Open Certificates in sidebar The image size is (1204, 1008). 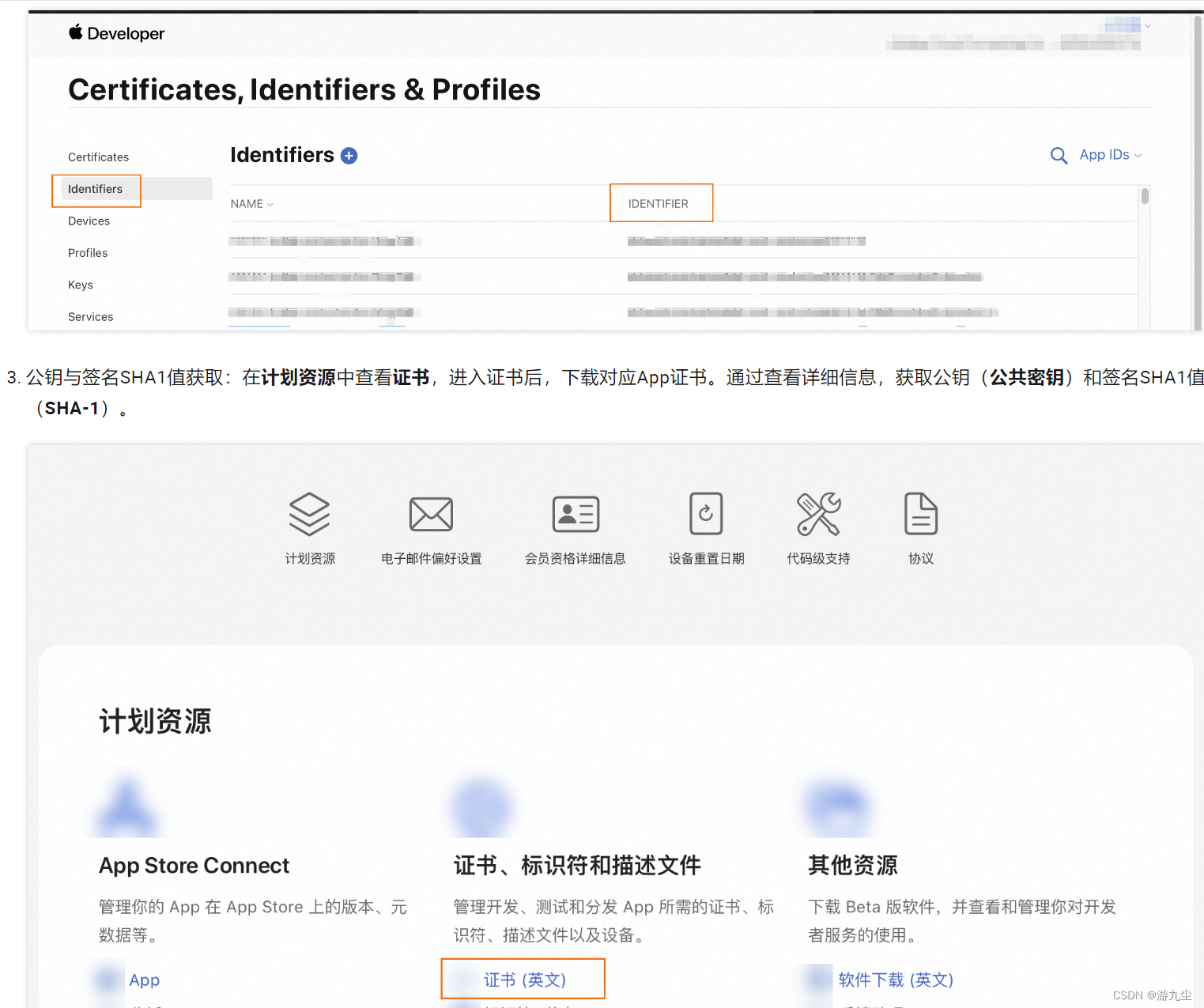click(98, 157)
